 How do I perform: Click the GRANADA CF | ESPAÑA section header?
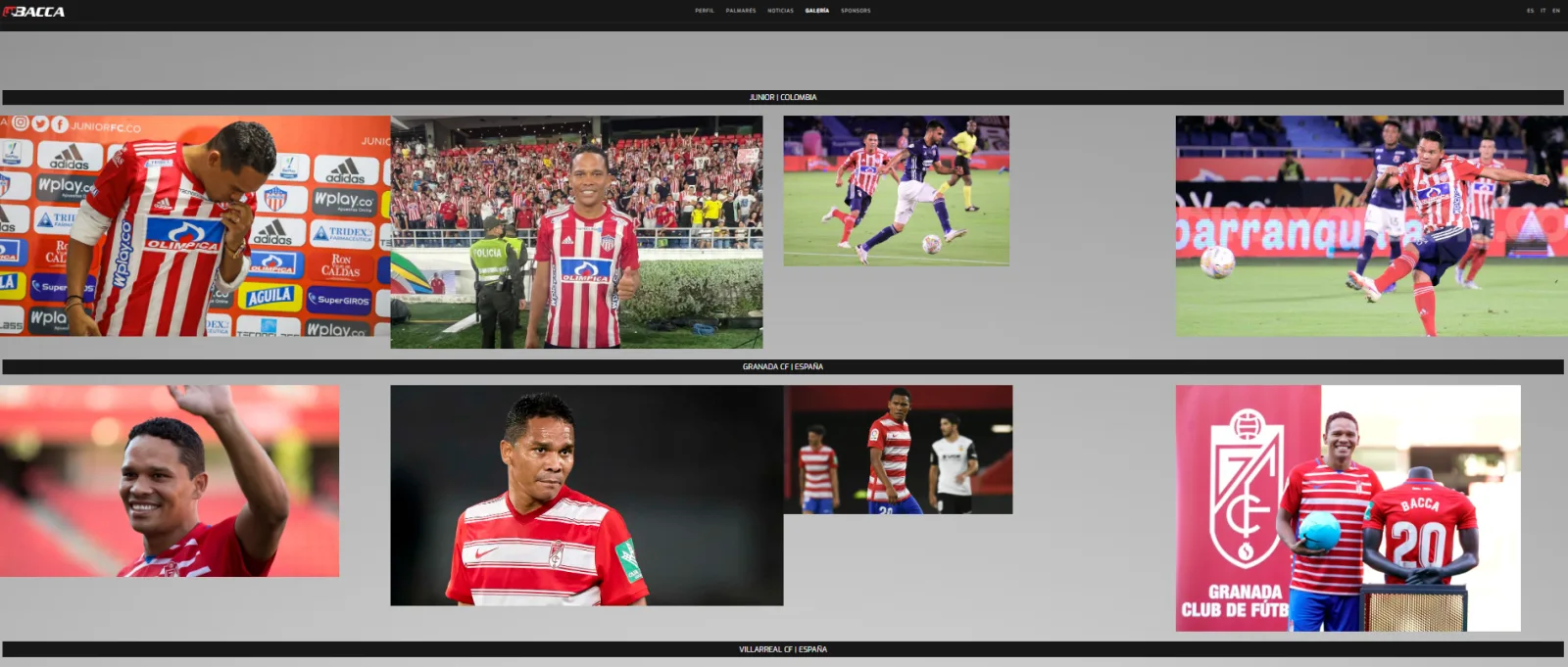tap(783, 366)
